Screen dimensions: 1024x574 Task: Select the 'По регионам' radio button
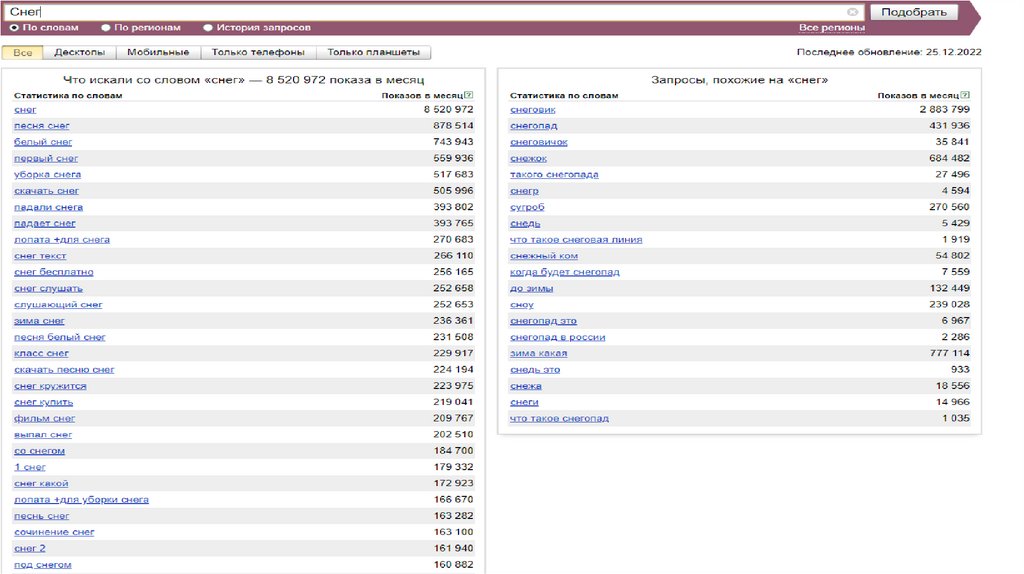tap(106, 28)
